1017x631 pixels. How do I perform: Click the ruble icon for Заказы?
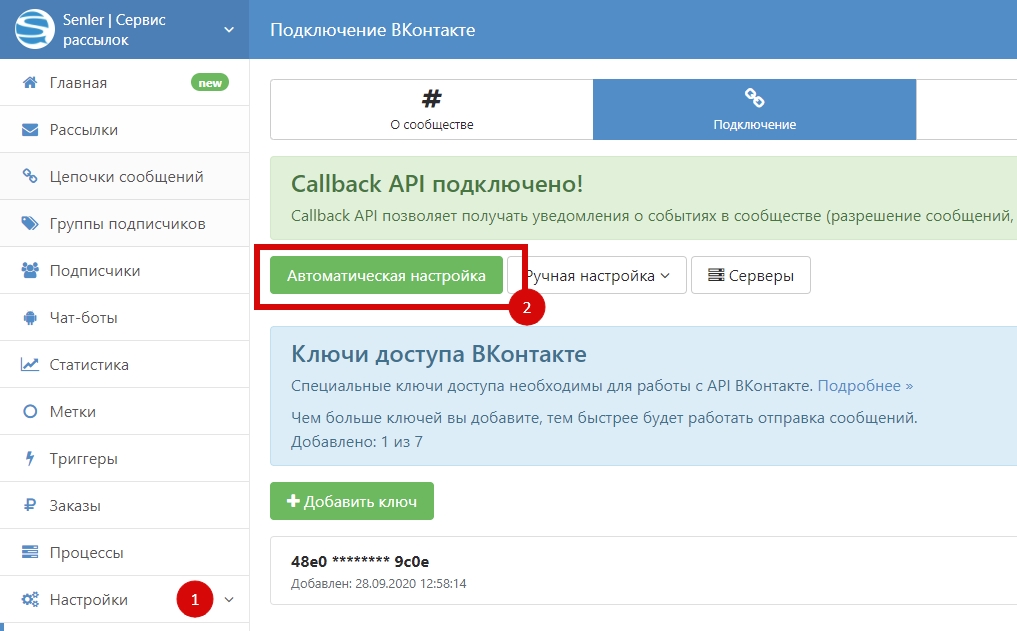point(30,506)
